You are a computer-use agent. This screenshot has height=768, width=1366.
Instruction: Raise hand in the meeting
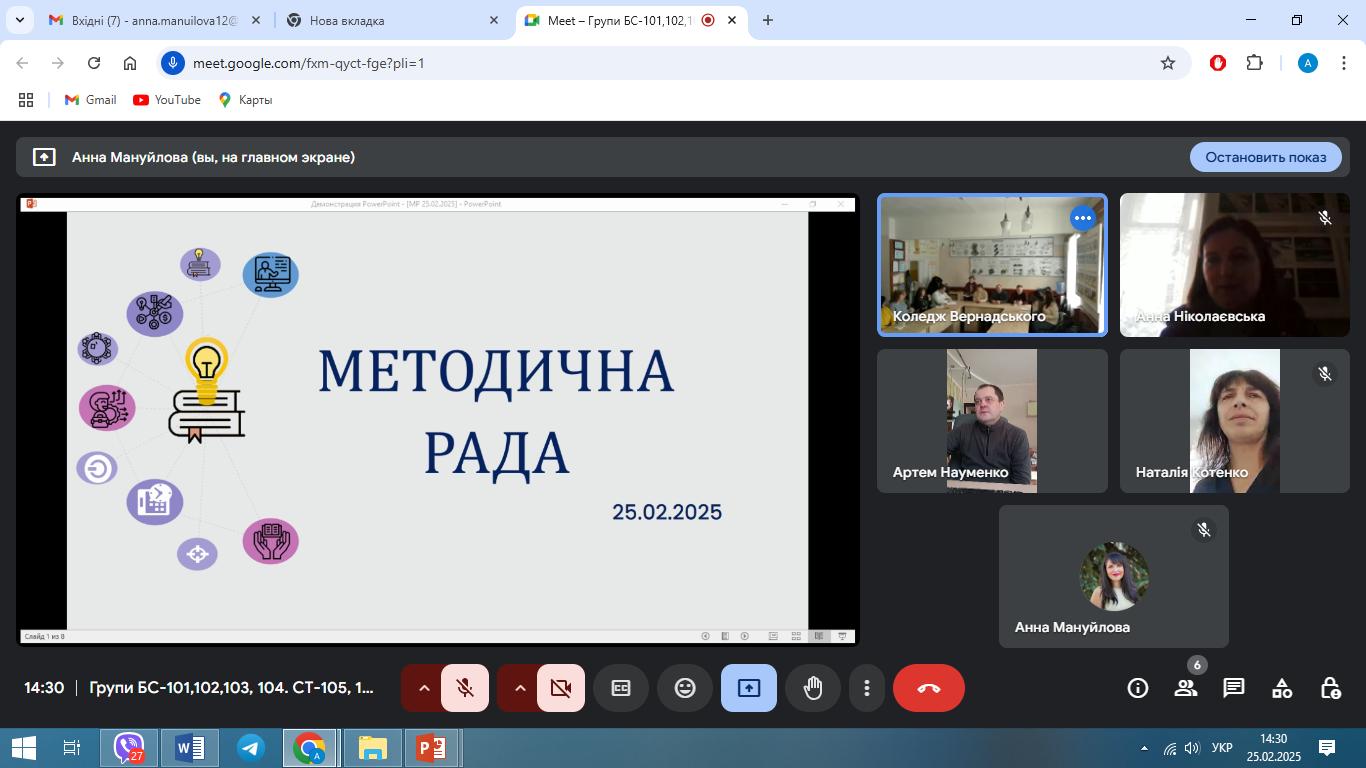click(813, 688)
